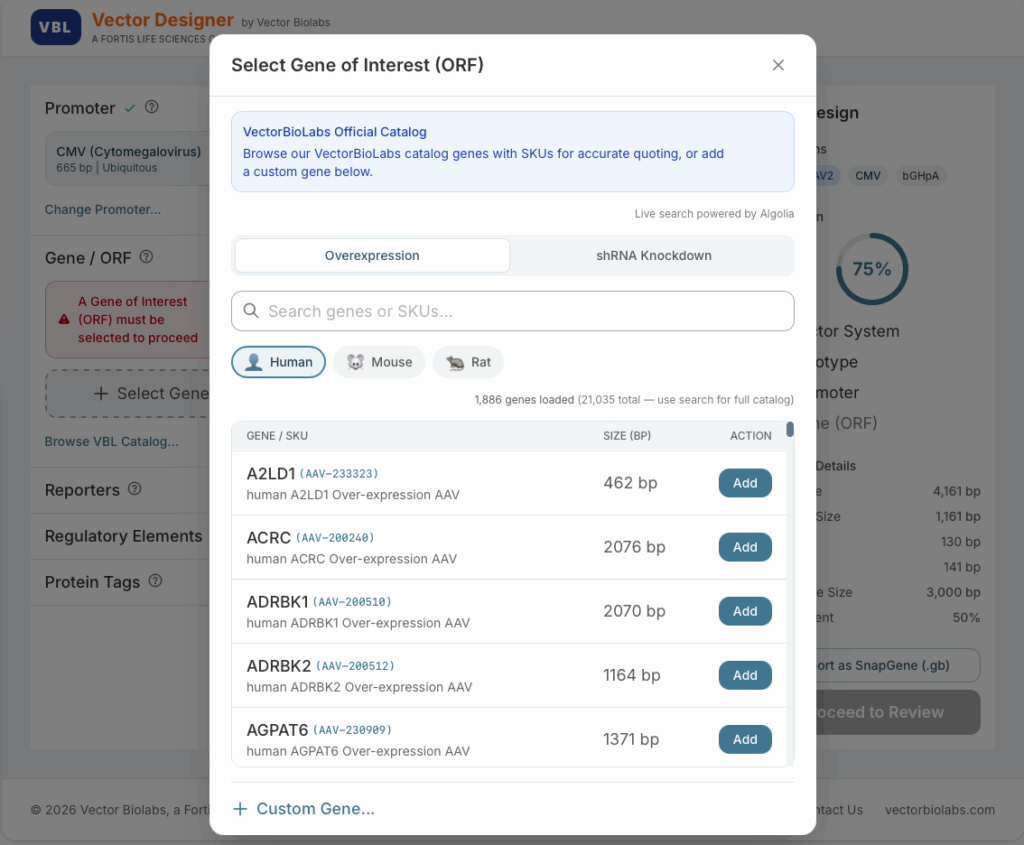Image resolution: width=1024 pixels, height=845 pixels.
Task: Add the A2LD1 gene
Action: point(745,483)
